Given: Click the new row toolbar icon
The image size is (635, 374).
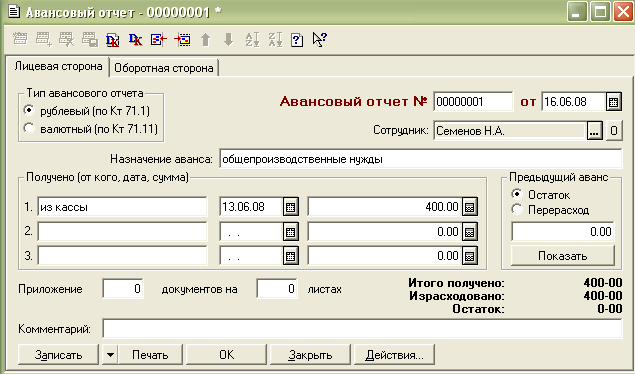Looking at the screenshot, I should (20, 39).
